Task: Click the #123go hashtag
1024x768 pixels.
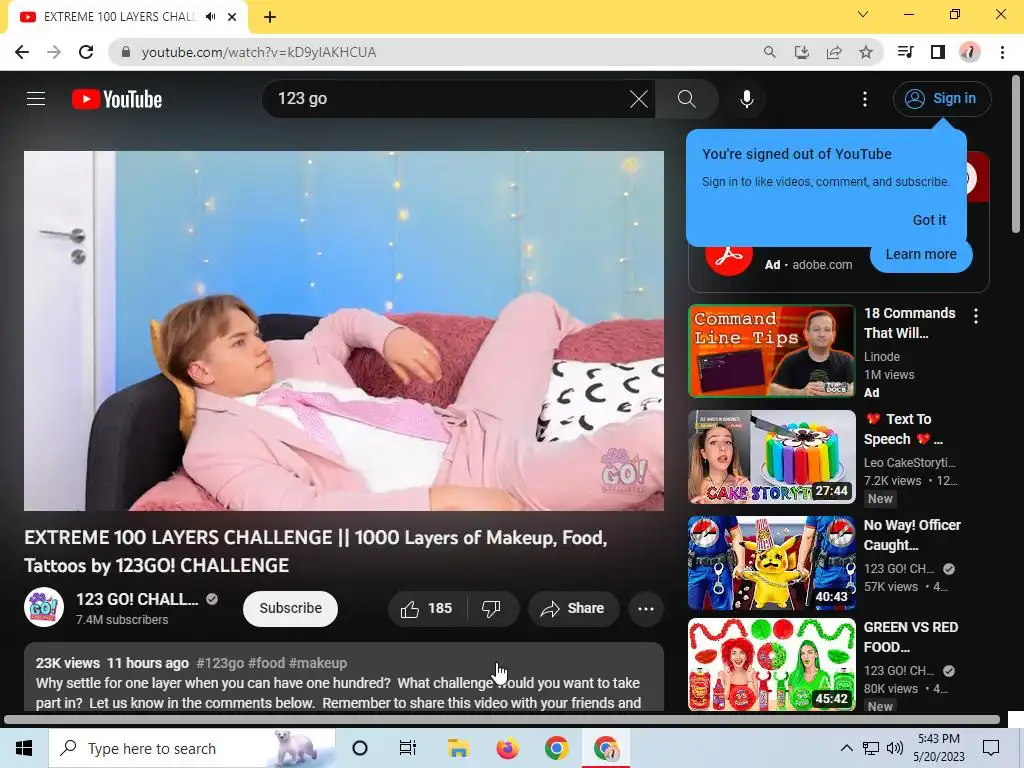Action: pos(220,663)
